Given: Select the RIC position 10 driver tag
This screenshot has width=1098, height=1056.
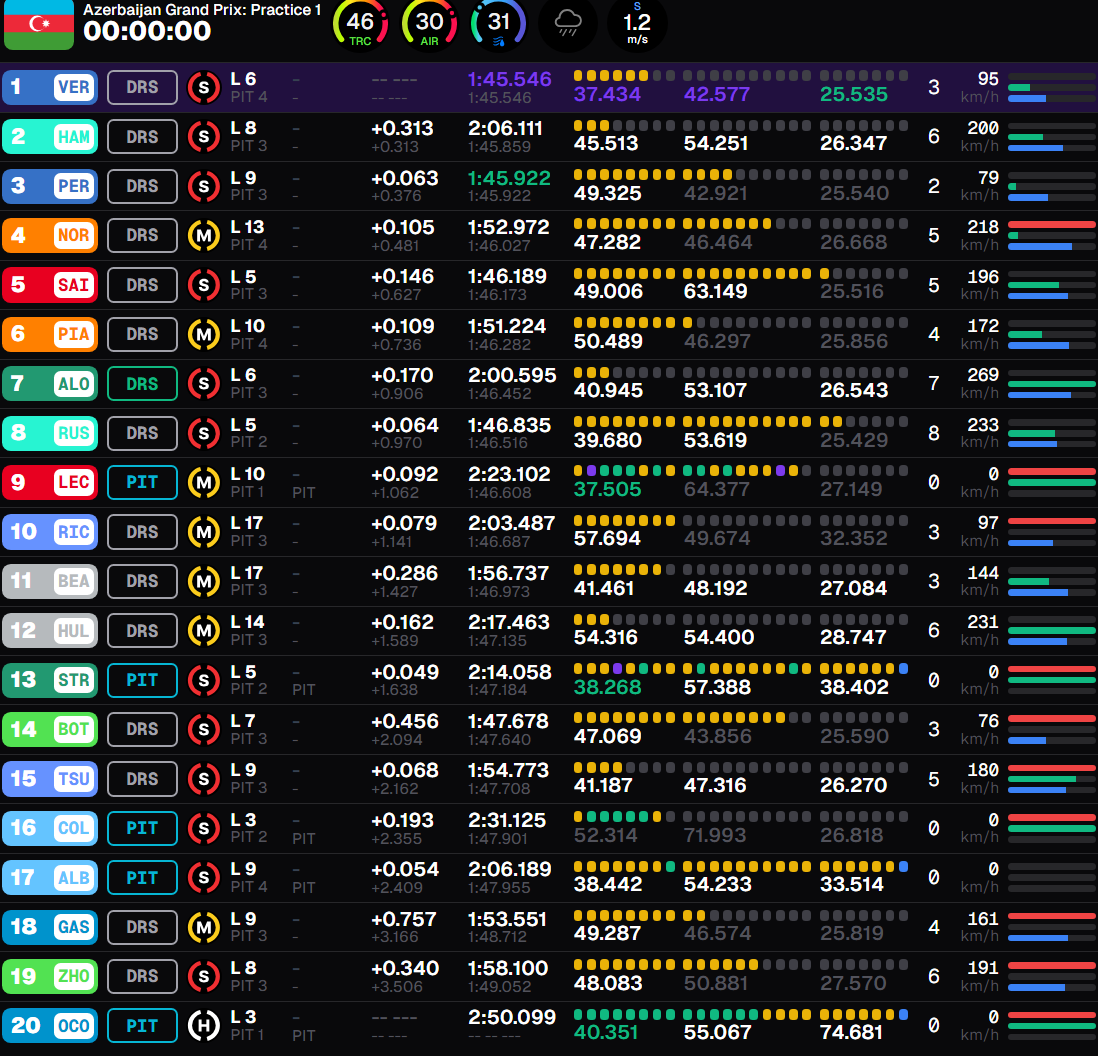Looking at the screenshot, I should tap(50, 532).
